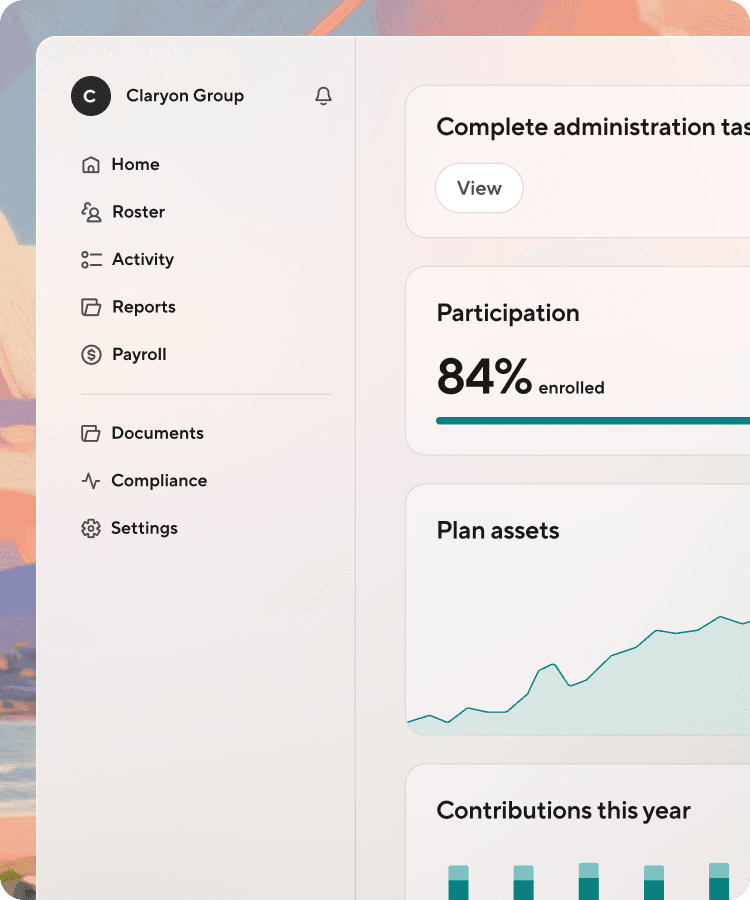Image resolution: width=750 pixels, height=900 pixels.
Task: Click the Claryon Group avatar badge
Action: (91, 96)
